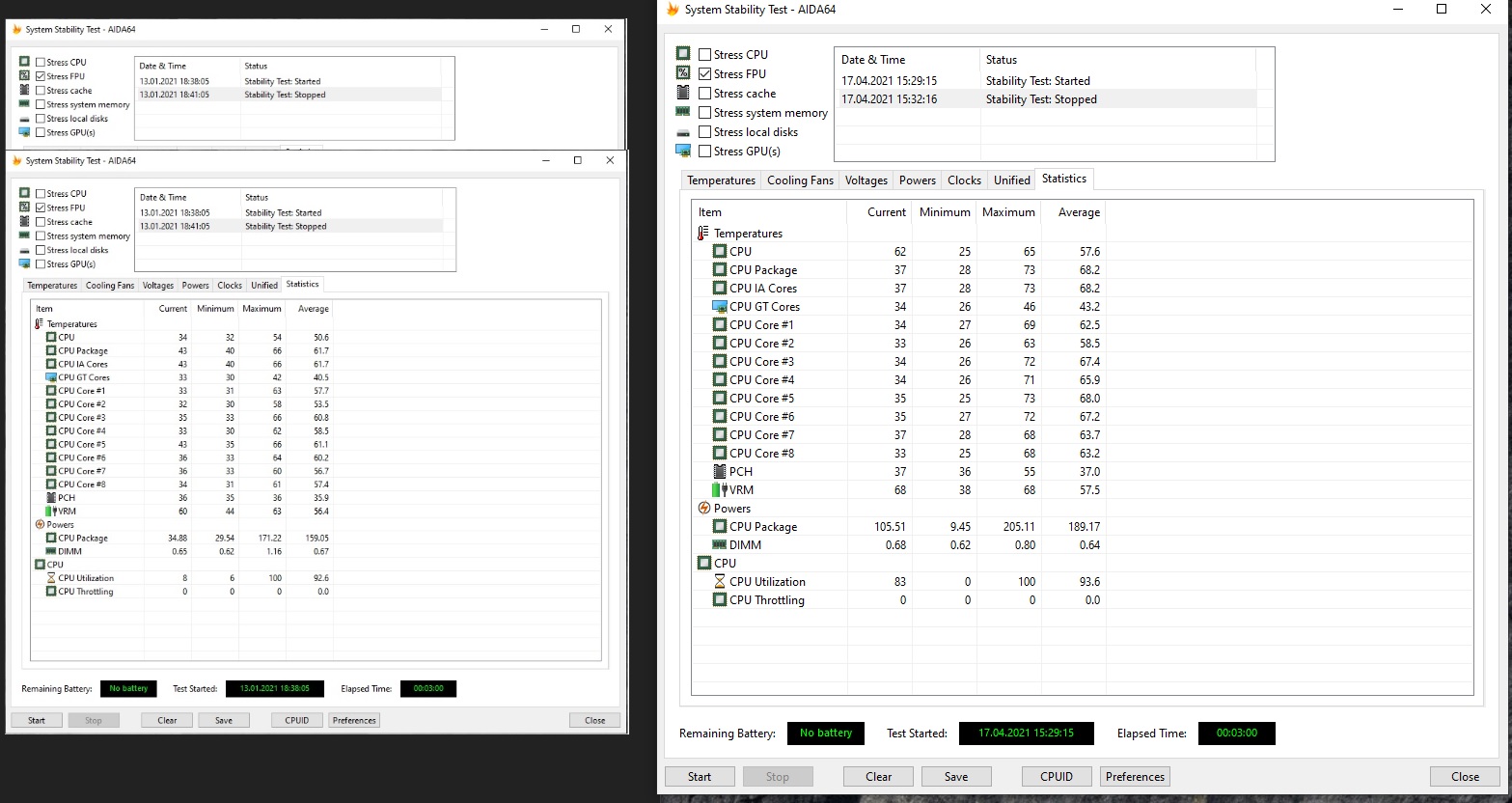Click the Start button in the 17.04.2021 window
Viewport: 1512px width, 803px height.
pyautogui.click(x=700, y=777)
